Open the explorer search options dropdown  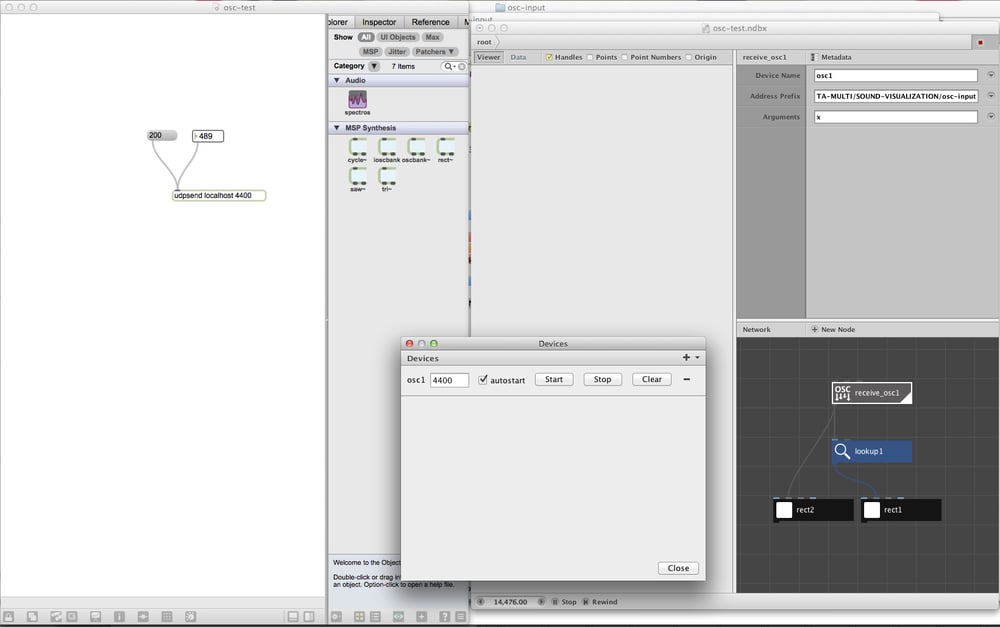(x=448, y=66)
